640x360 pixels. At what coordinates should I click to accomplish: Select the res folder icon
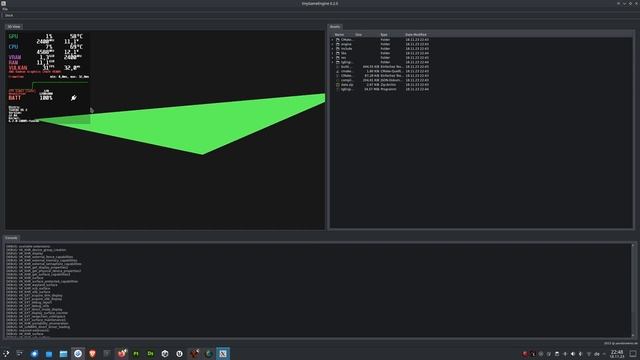click(x=338, y=58)
